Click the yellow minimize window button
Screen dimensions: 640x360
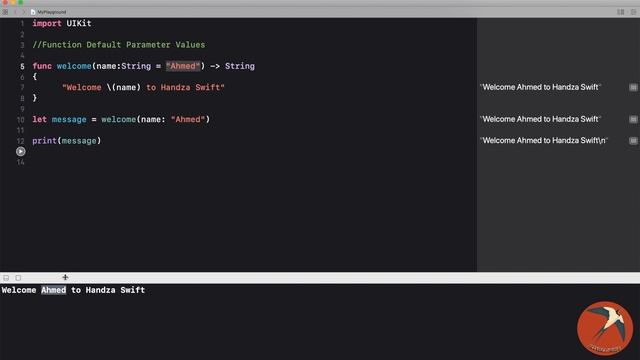coord(13,2)
